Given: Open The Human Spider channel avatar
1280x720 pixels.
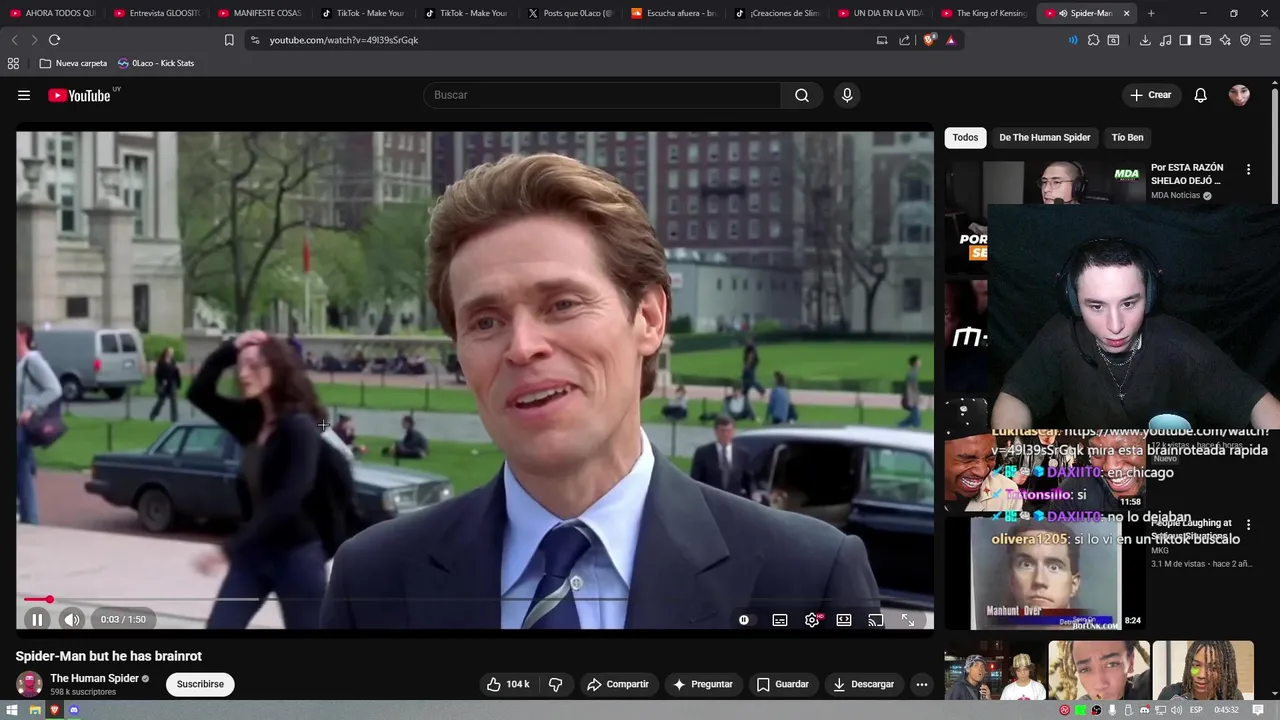Looking at the screenshot, I should [29, 684].
